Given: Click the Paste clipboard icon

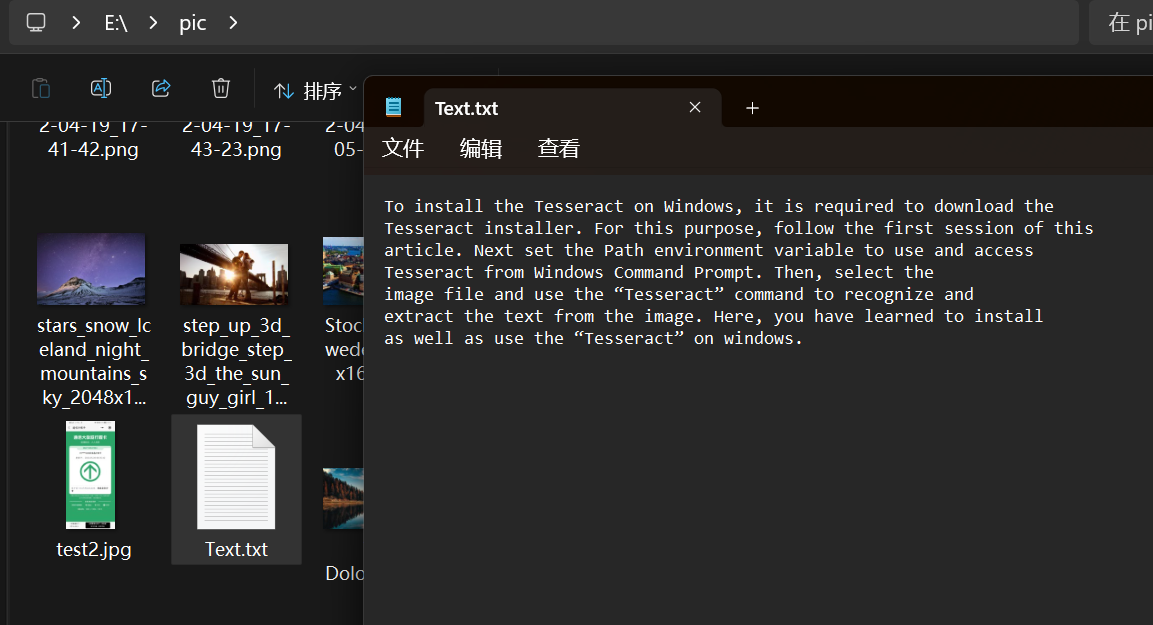Looking at the screenshot, I should [x=41, y=89].
